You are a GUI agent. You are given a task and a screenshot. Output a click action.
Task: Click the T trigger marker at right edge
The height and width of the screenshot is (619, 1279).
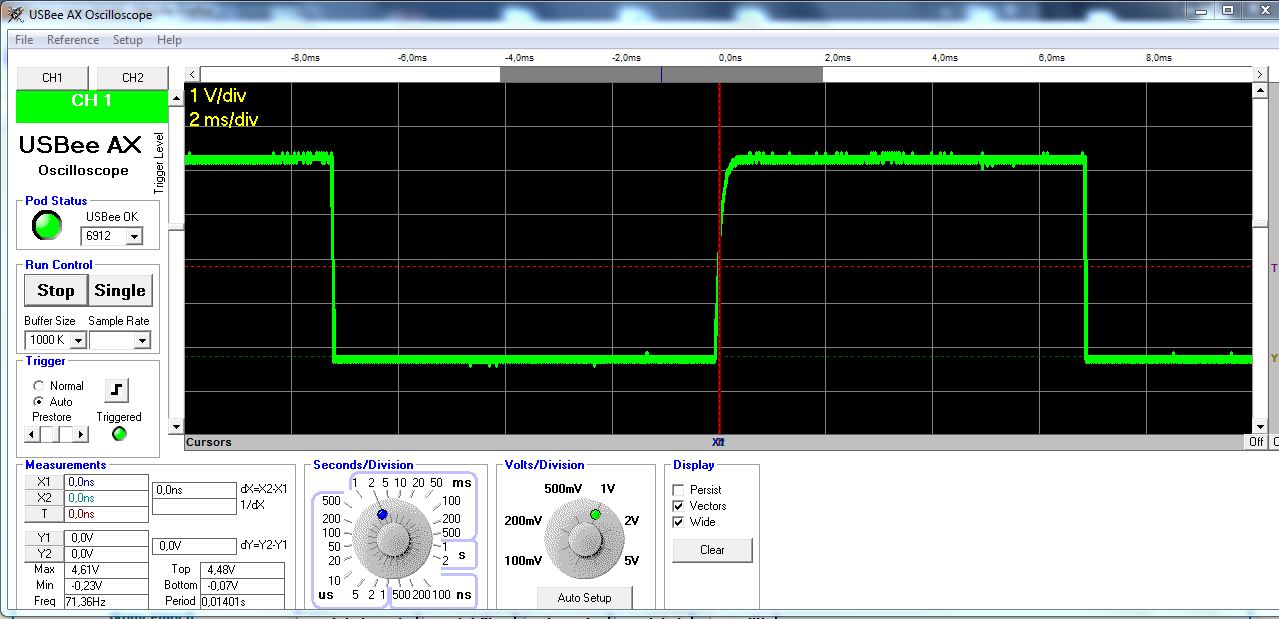coord(1274,267)
